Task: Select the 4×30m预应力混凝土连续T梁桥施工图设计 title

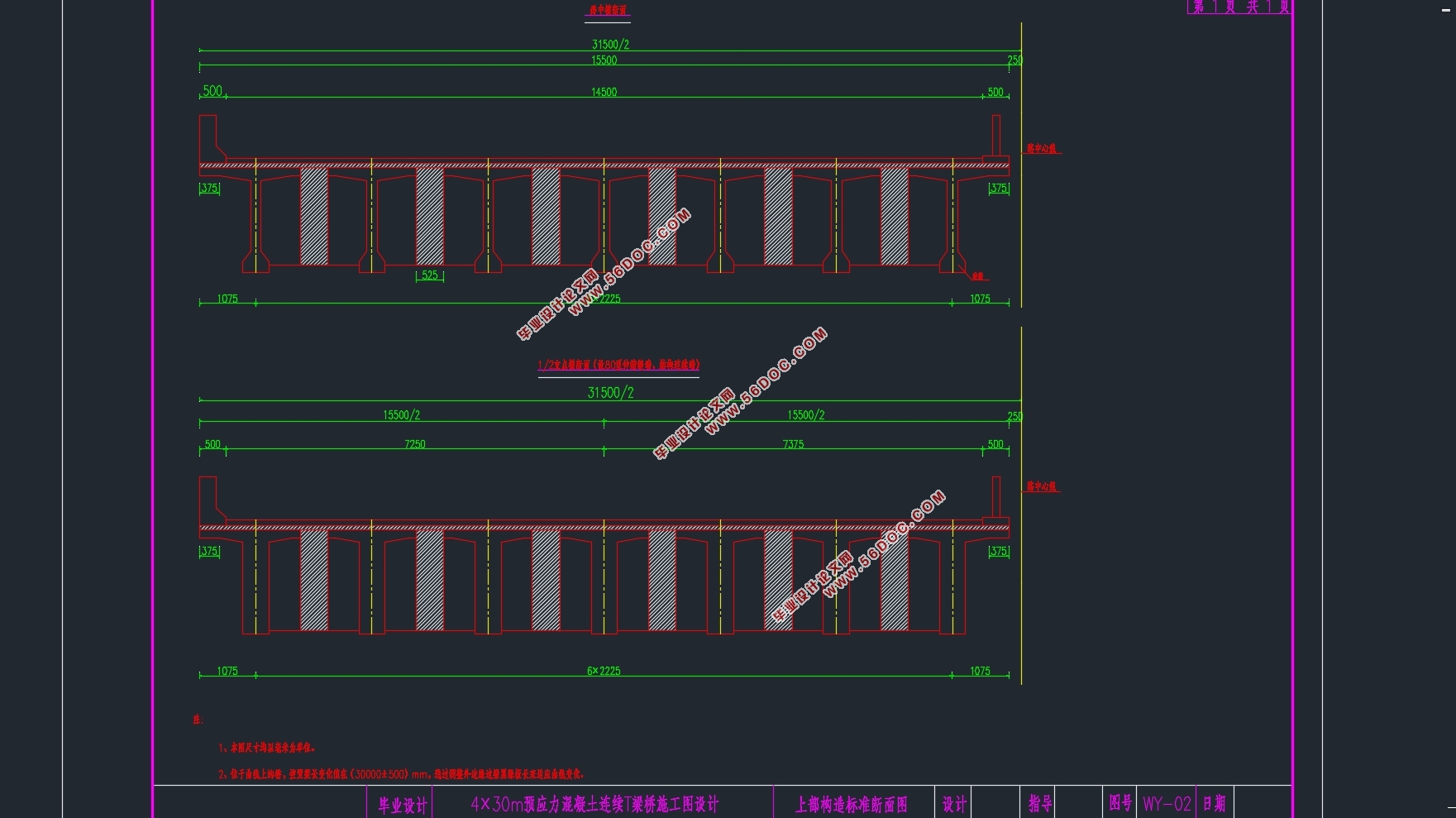Action: [x=594, y=804]
